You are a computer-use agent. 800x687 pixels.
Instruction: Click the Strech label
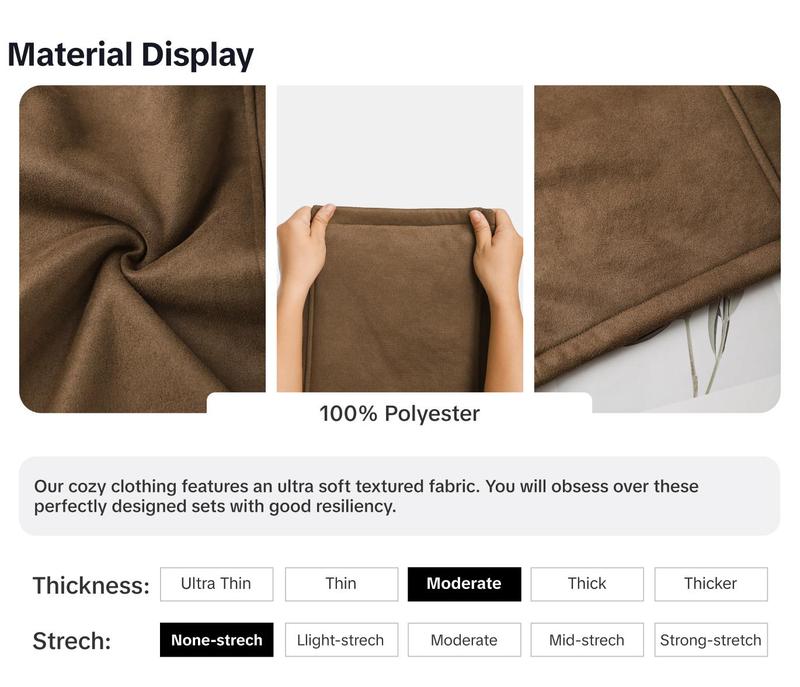[72, 641]
